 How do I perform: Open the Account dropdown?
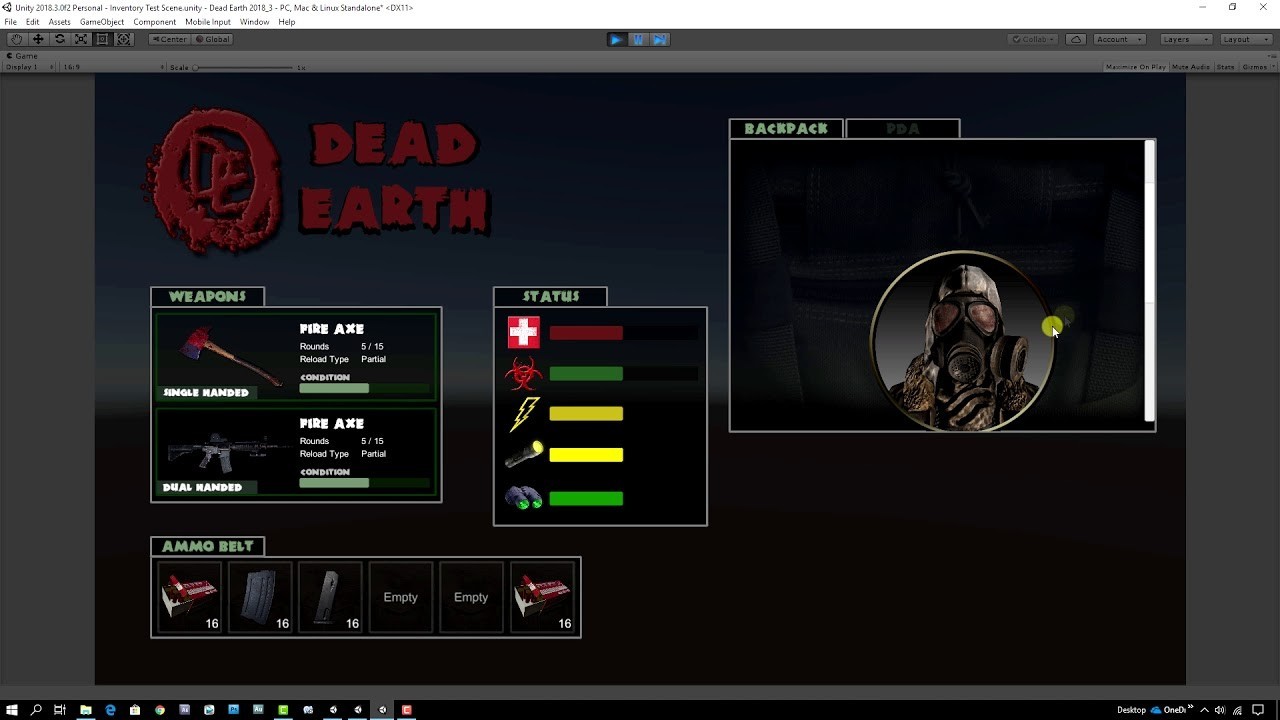click(1118, 39)
